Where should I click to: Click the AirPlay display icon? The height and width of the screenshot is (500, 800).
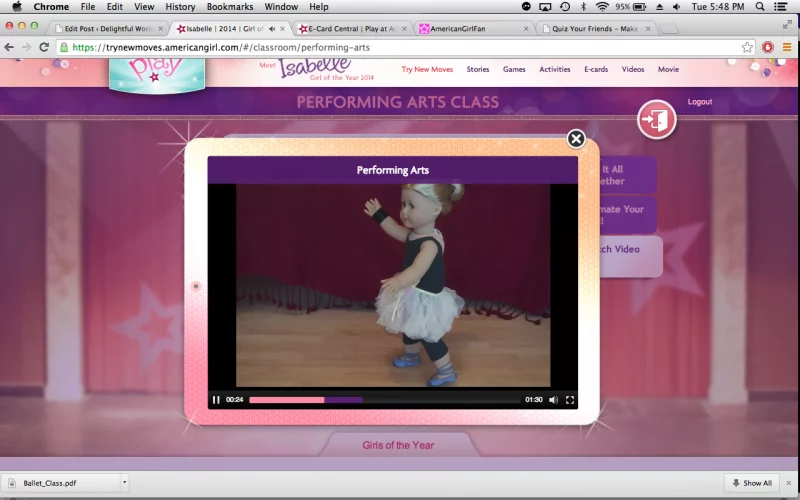point(545,7)
